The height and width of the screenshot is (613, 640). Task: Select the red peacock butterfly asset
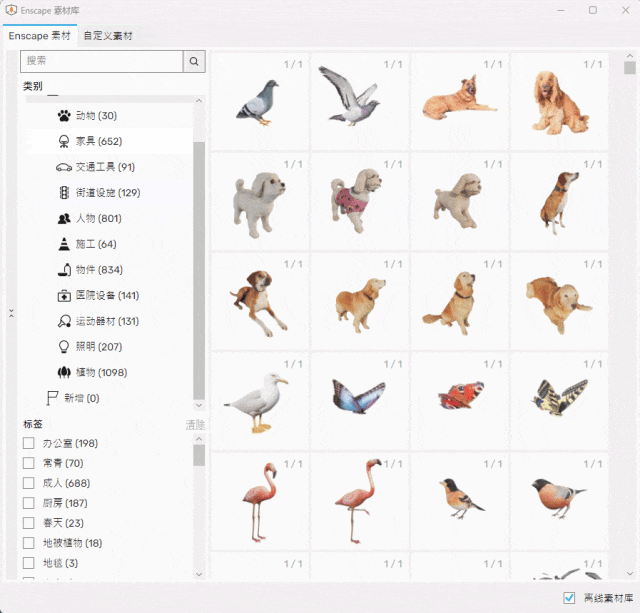459,401
